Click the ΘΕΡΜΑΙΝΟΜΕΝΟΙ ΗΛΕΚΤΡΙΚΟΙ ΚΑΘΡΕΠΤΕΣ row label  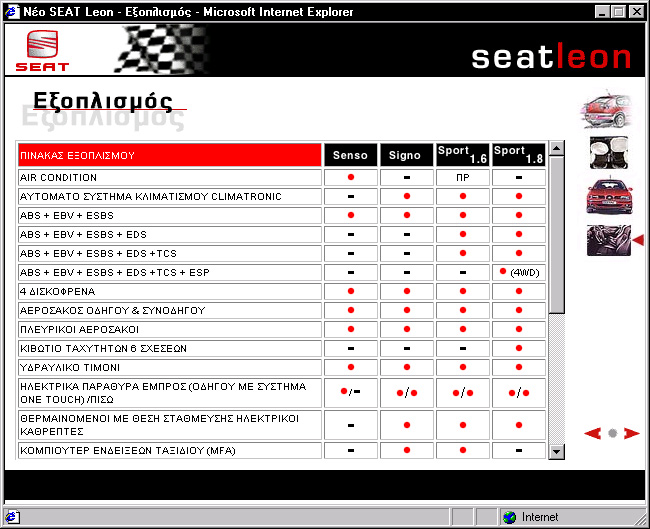click(x=170, y=425)
